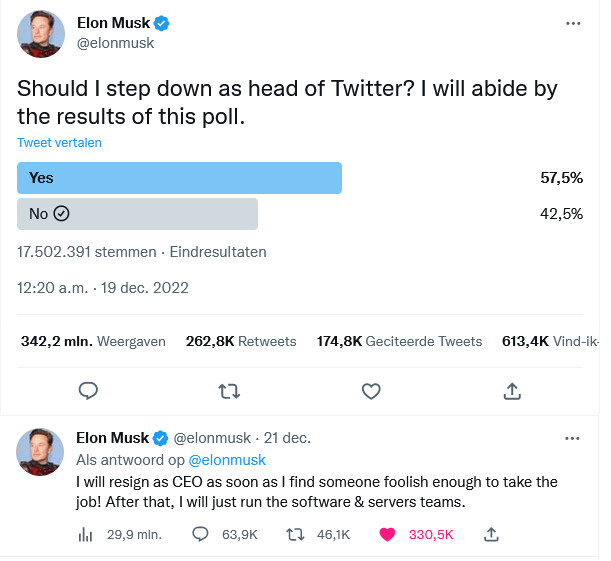
Task: Unlike the reply tweet with the pink heart
Action: click(387, 535)
